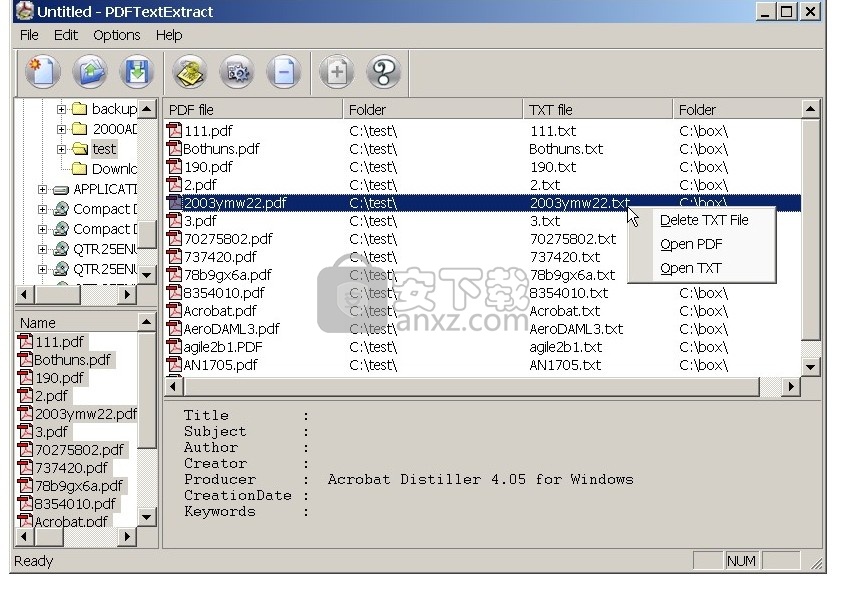Select 2.pdf in the Name panel
850x590 pixels.
(x=51, y=395)
